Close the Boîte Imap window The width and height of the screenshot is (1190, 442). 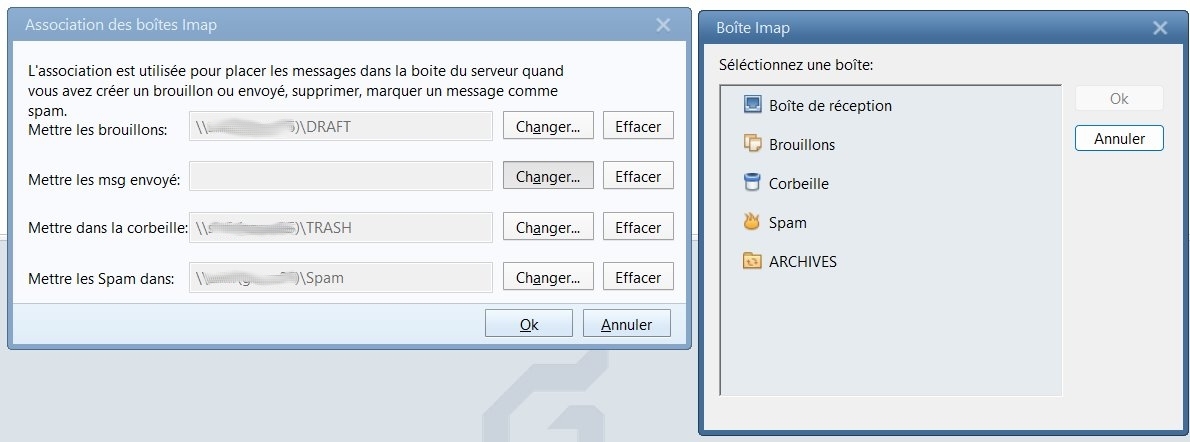coord(1160,28)
